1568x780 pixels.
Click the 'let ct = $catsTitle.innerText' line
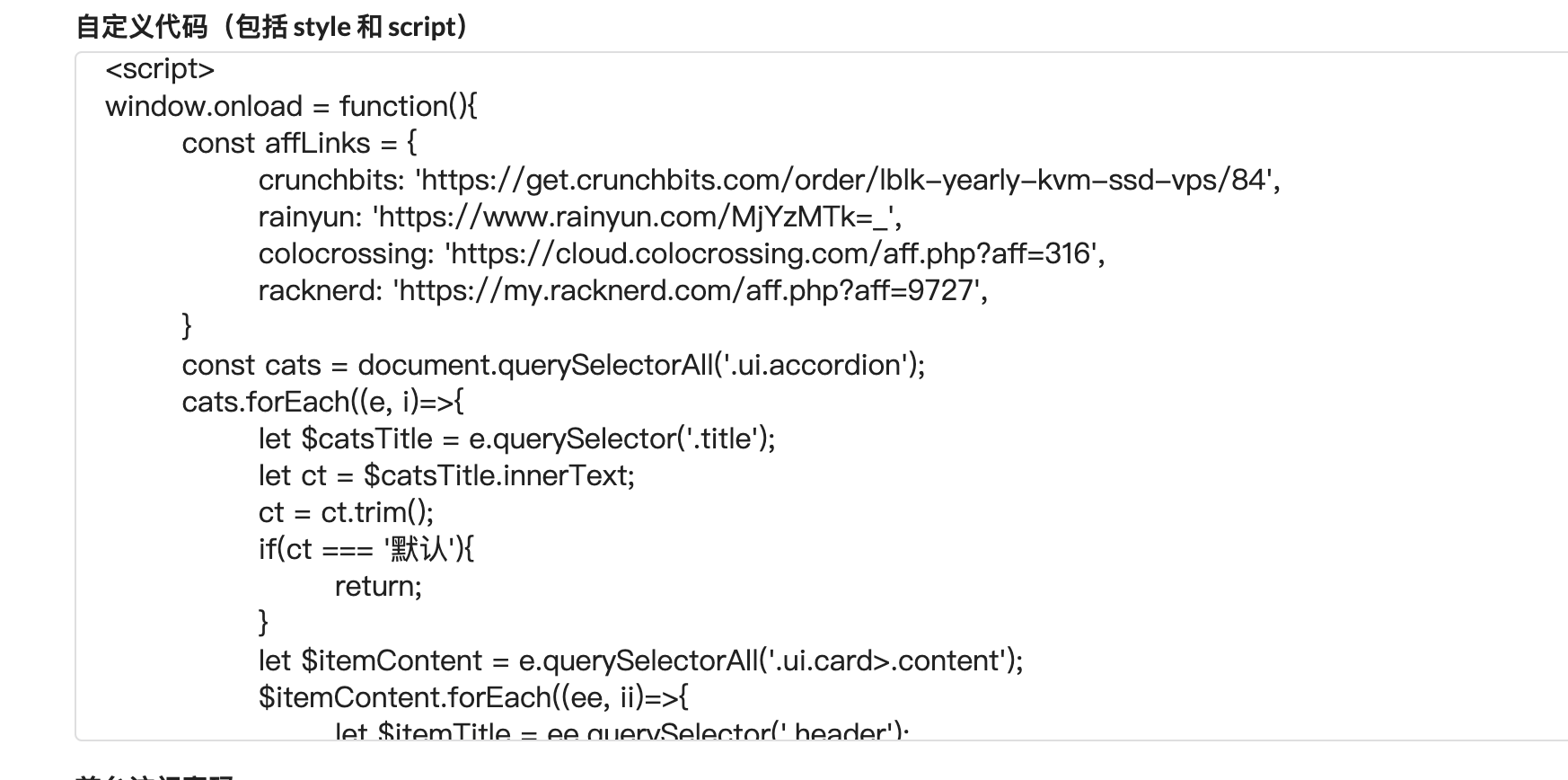[446, 475]
